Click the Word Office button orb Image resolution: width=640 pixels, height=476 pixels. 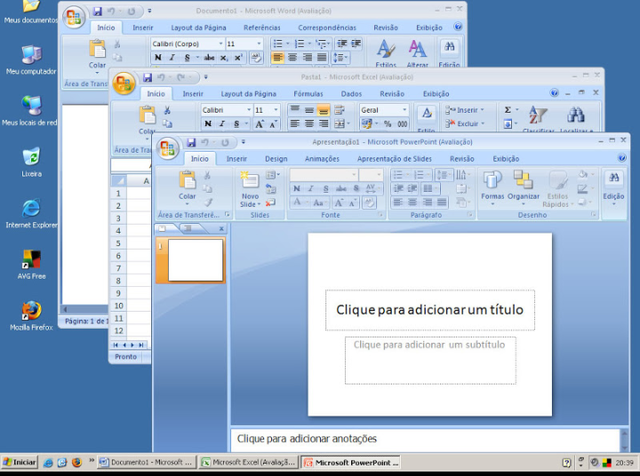(x=74, y=17)
